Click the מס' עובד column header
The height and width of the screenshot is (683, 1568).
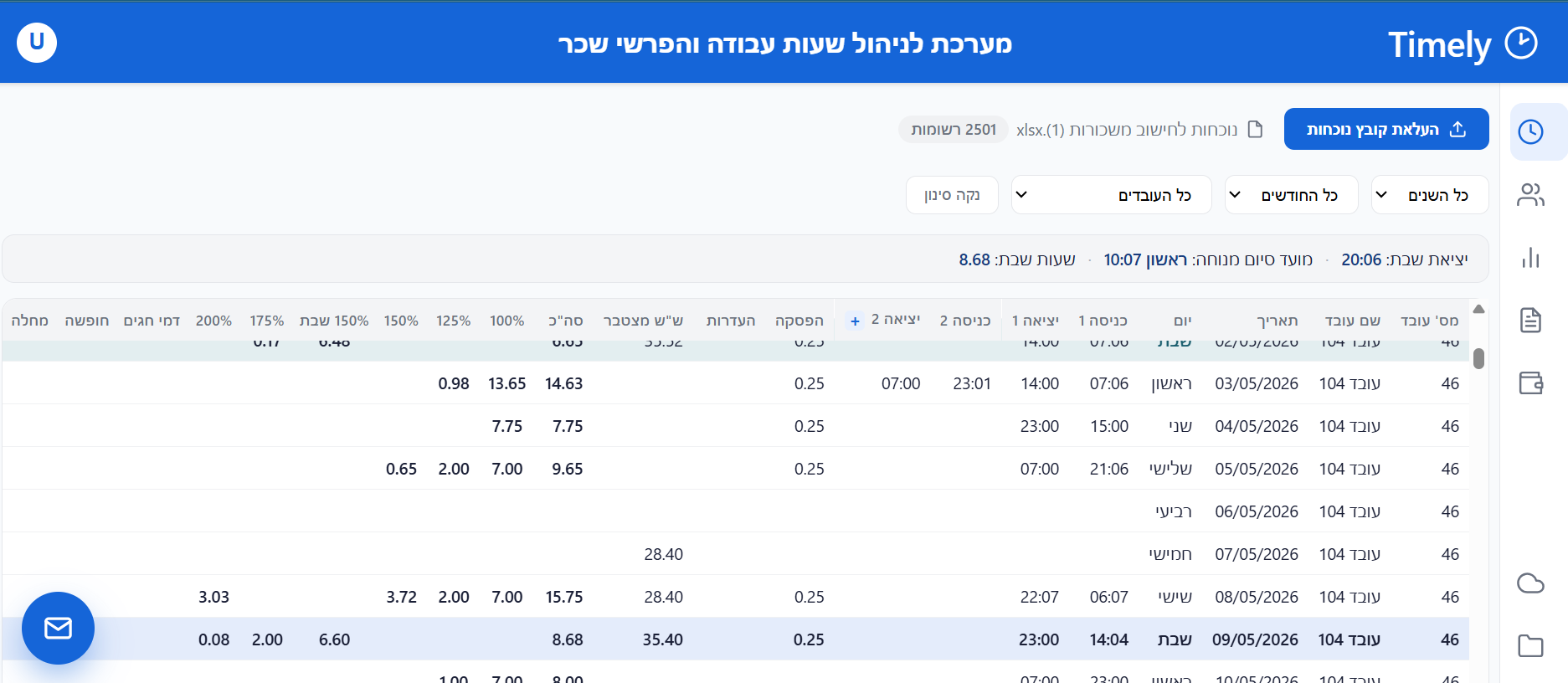click(1430, 321)
